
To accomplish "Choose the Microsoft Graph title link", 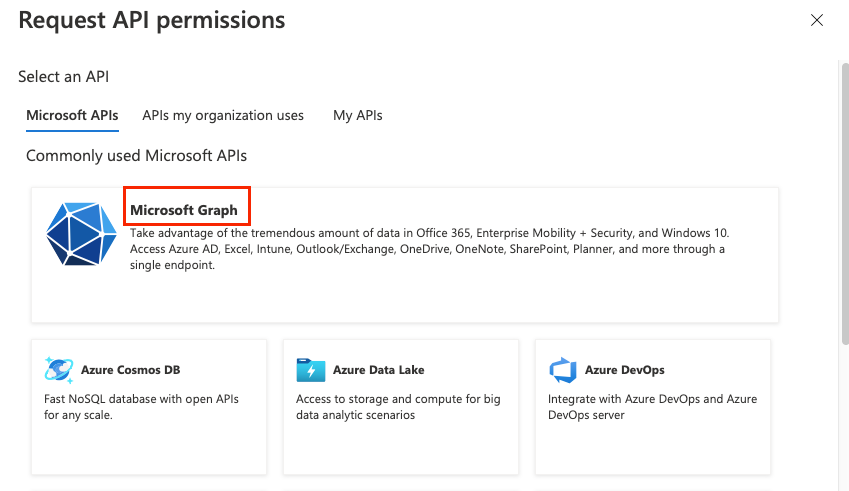I will (x=184, y=210).
